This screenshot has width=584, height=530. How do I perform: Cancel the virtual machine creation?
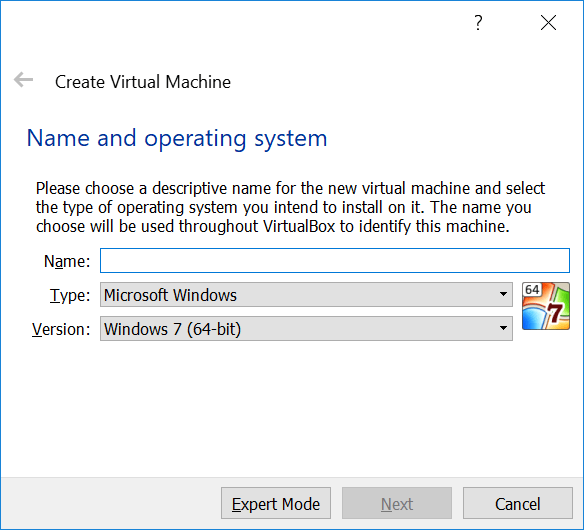518,503
